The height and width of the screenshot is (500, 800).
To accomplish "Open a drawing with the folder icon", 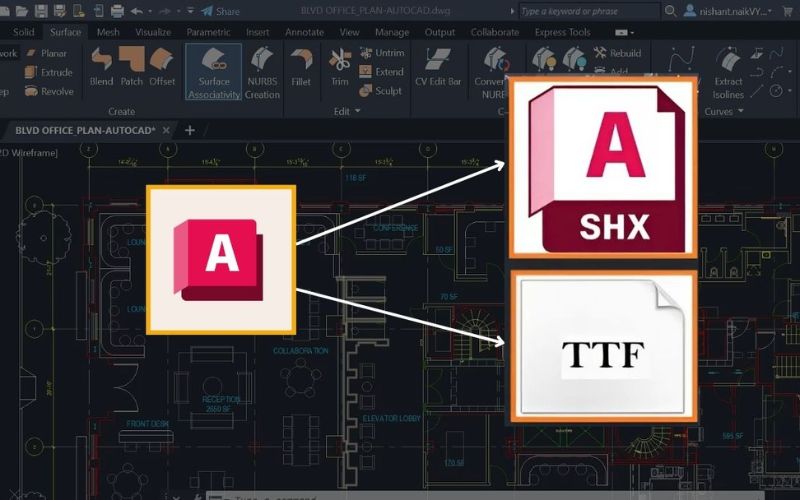I will 21,11.
